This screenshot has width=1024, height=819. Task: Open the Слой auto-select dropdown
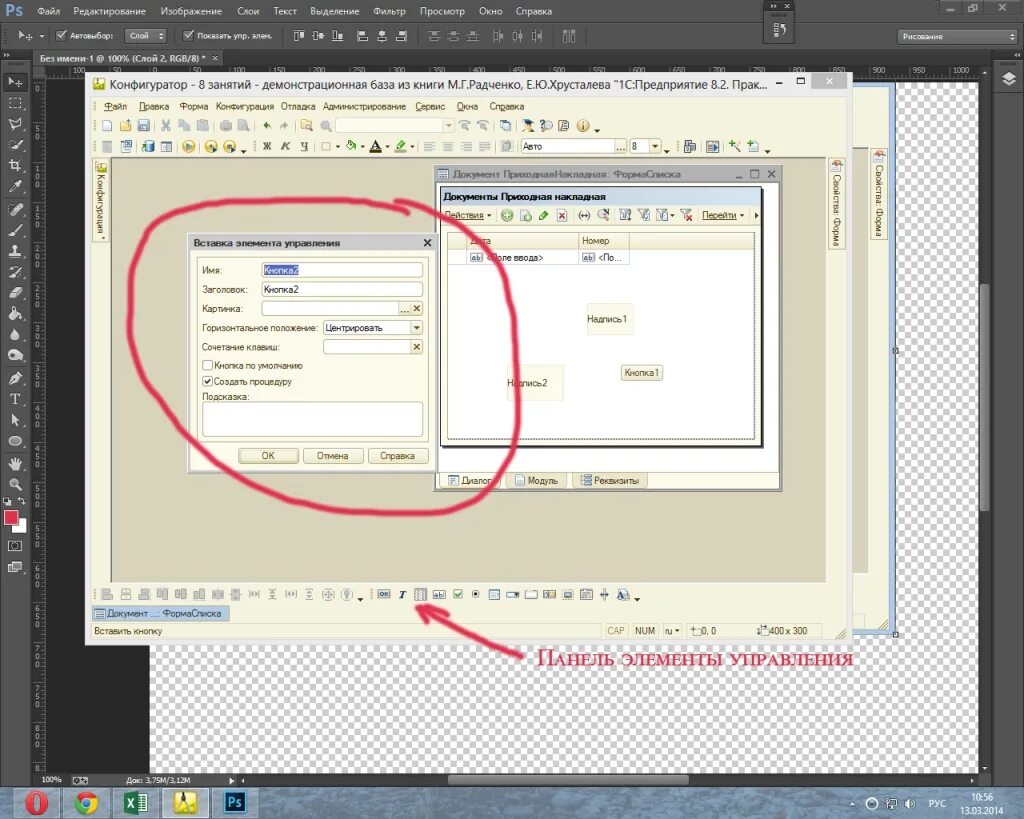coord(146,36)
